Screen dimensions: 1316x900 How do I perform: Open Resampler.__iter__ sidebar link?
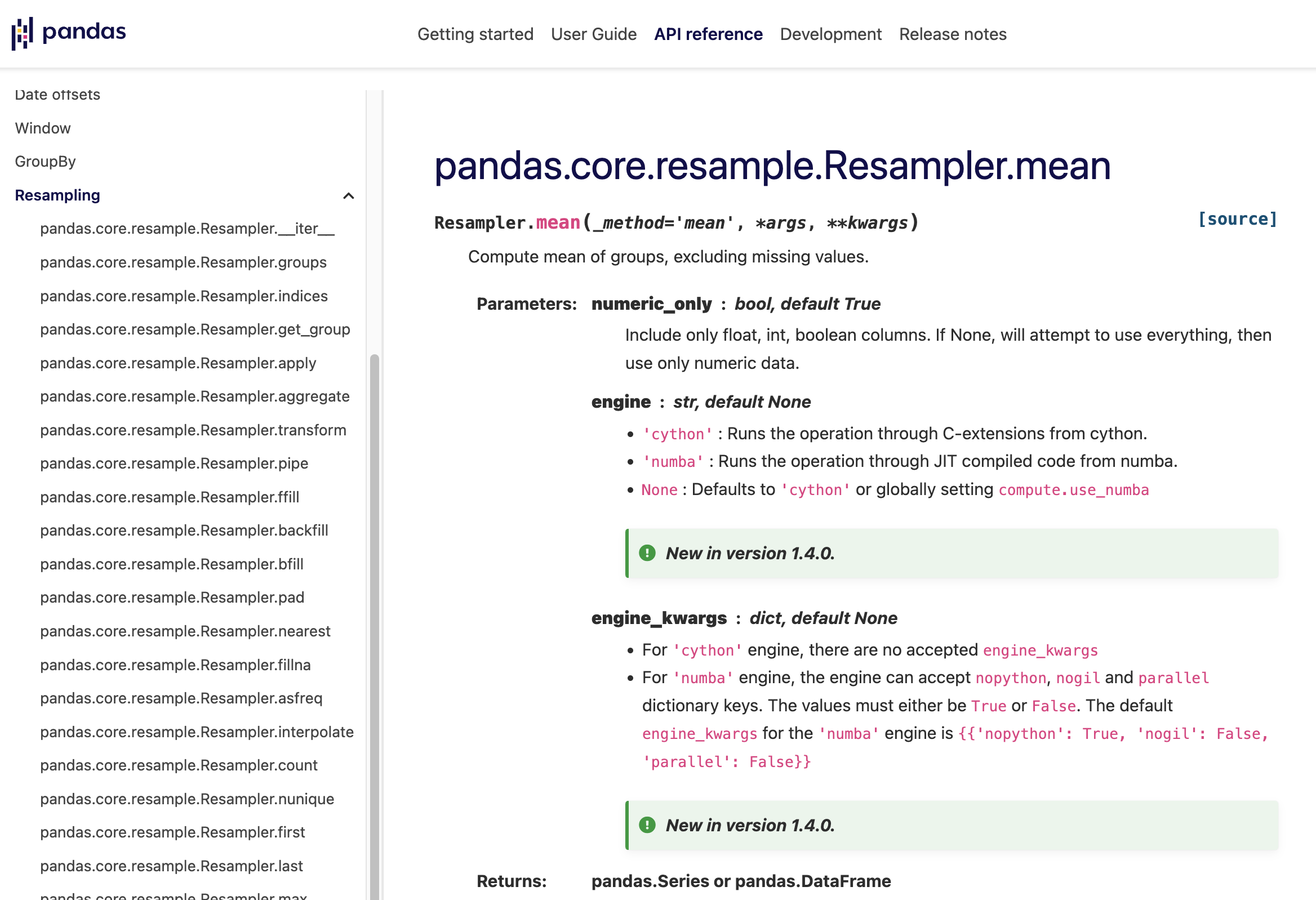(x=188, y=229)
